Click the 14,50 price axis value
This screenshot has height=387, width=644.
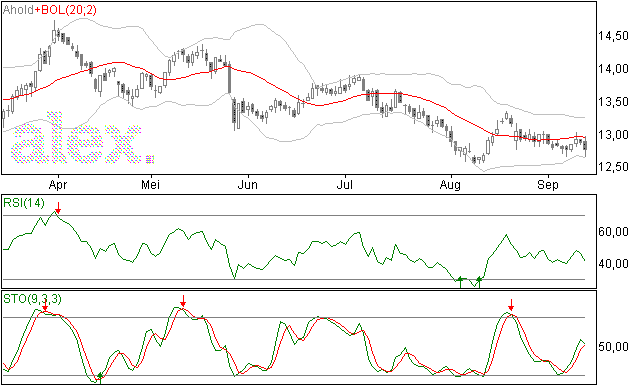613,36
